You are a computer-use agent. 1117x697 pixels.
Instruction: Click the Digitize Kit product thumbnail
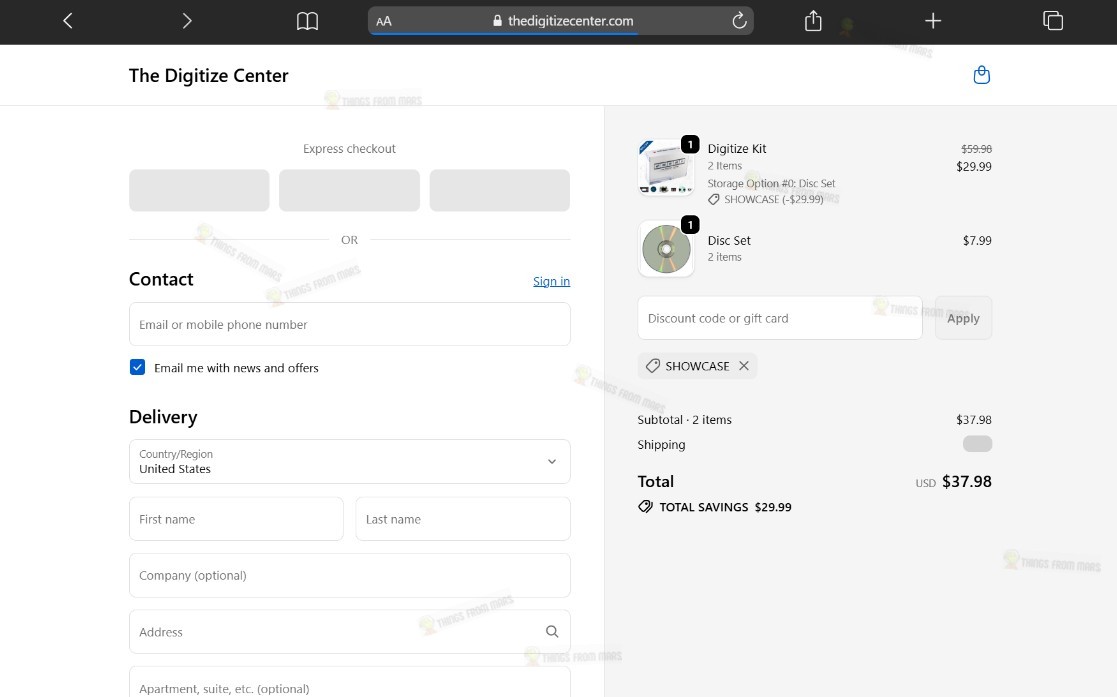666,167
